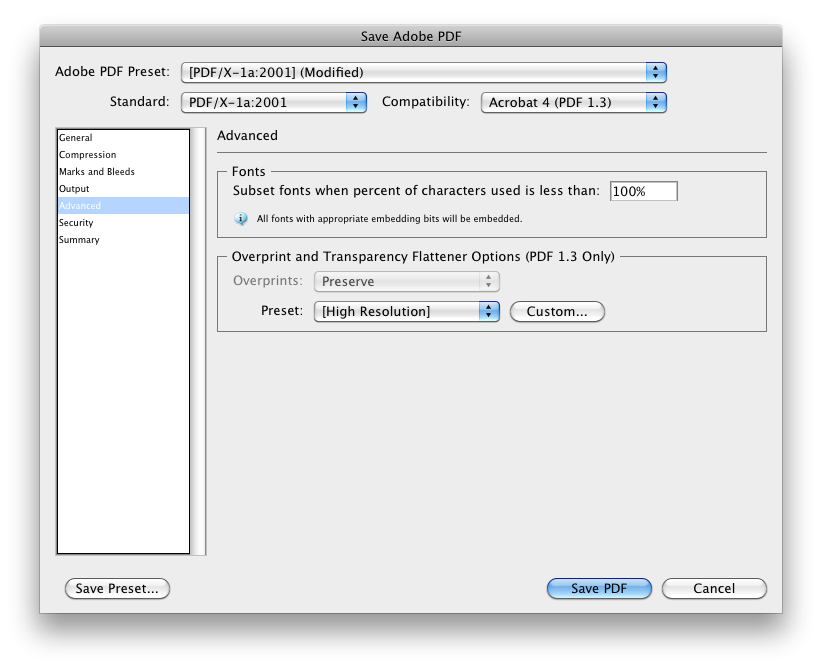Select Marks and Bleeds category
This screenshot has width=822, height=668.
[123, 171]
